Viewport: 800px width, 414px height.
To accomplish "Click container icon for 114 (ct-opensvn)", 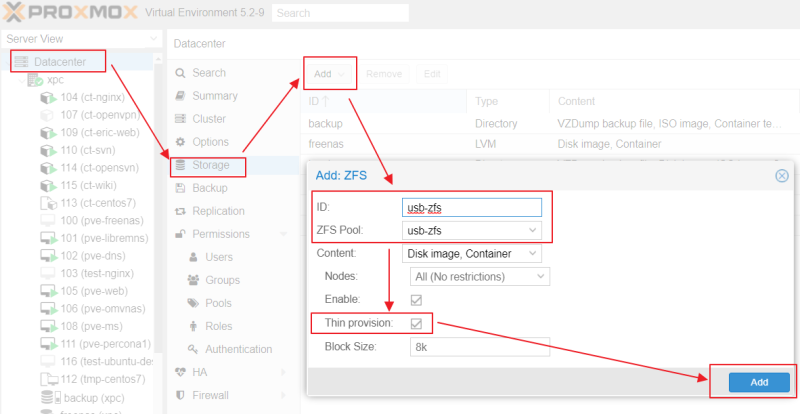I will [x=48, y=168].
